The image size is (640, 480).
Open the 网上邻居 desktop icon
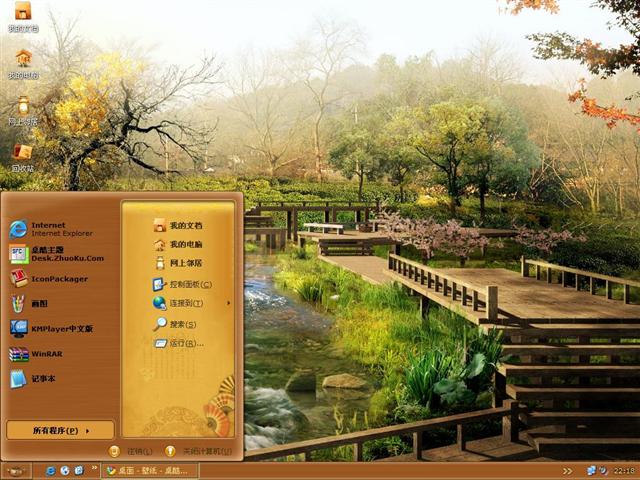(23, 110)
